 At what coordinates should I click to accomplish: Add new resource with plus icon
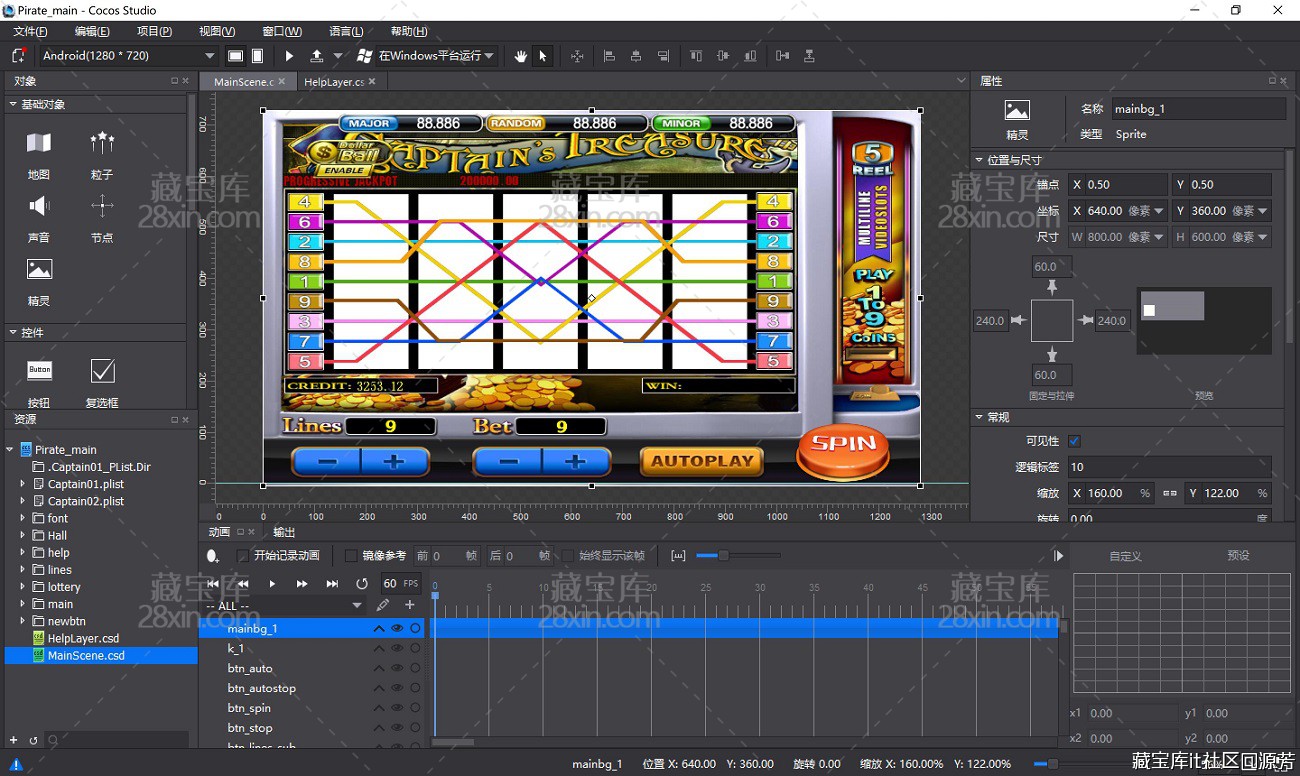coord(13,740)
